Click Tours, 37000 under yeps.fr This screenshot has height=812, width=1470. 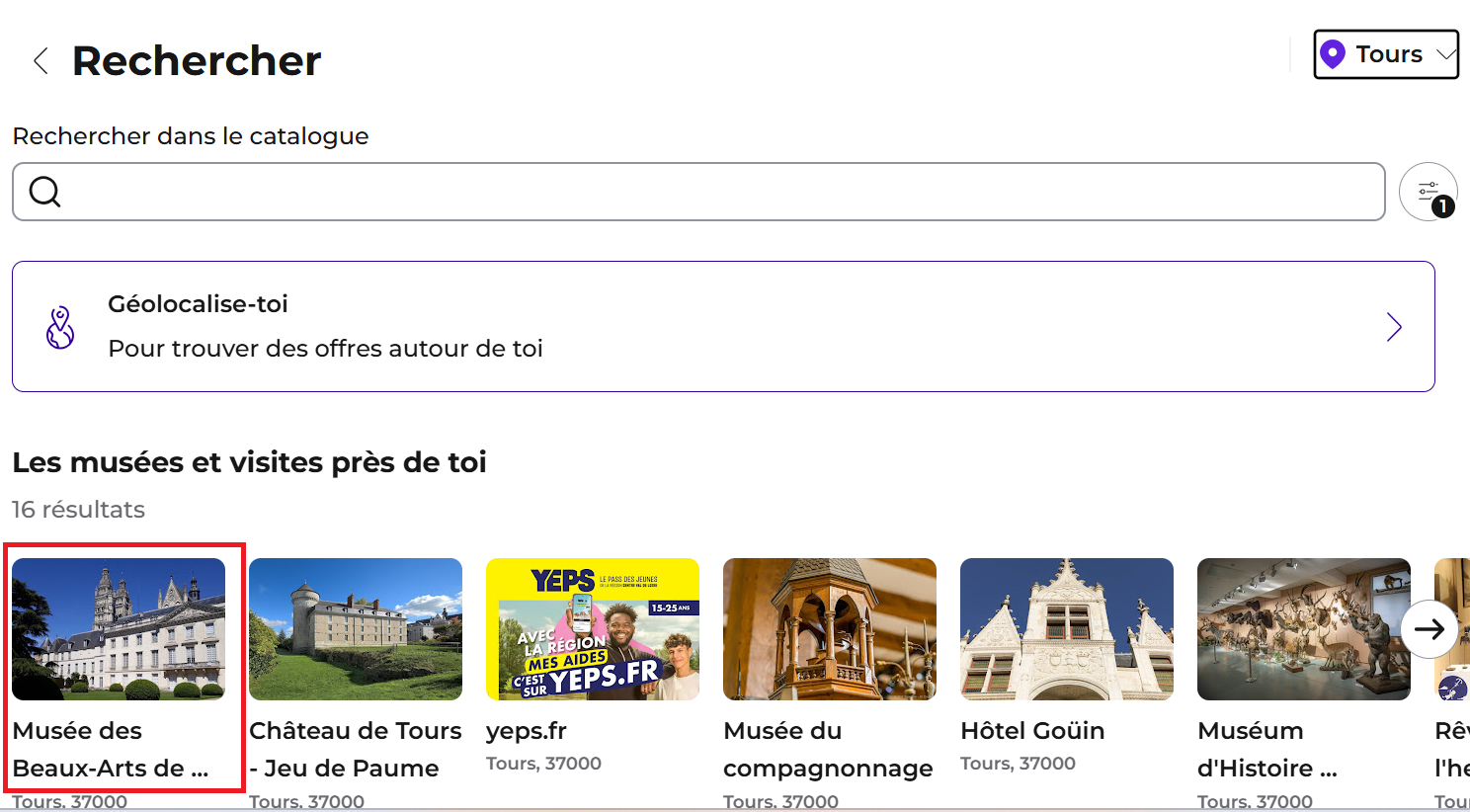(x=543, y=764)
